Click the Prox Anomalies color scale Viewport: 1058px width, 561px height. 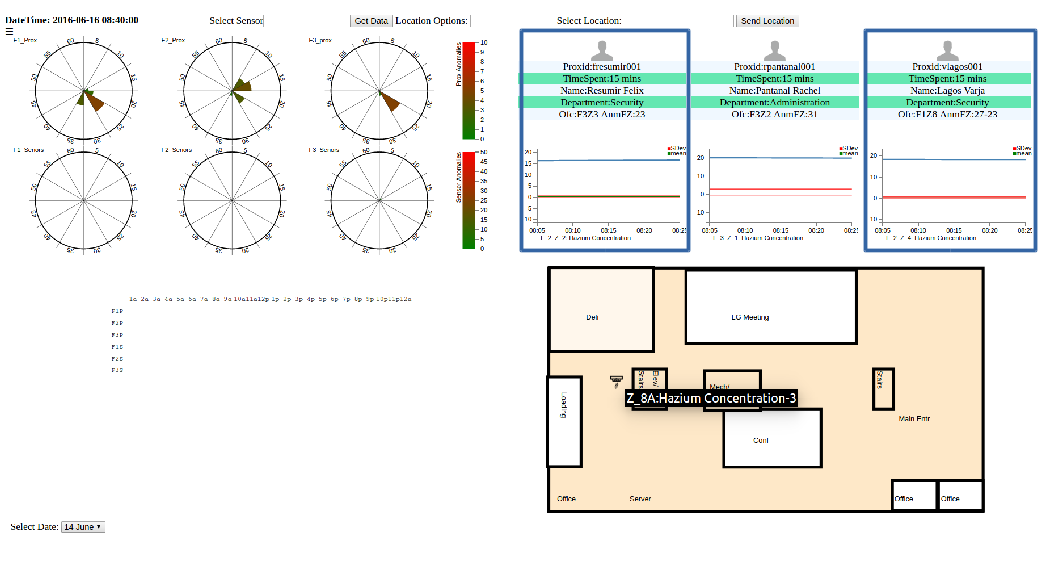pyautogui.click(x=467, y=91)
